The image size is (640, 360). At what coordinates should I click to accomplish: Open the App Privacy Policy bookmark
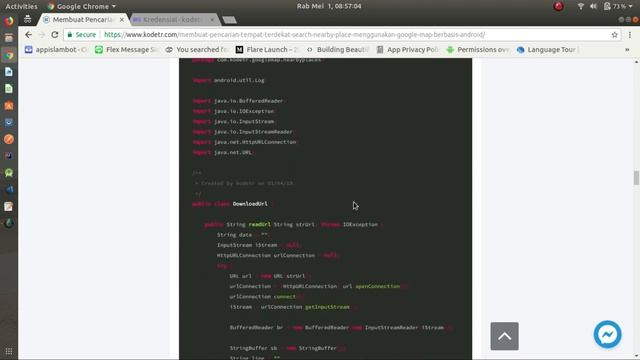[x=408, y=49]
